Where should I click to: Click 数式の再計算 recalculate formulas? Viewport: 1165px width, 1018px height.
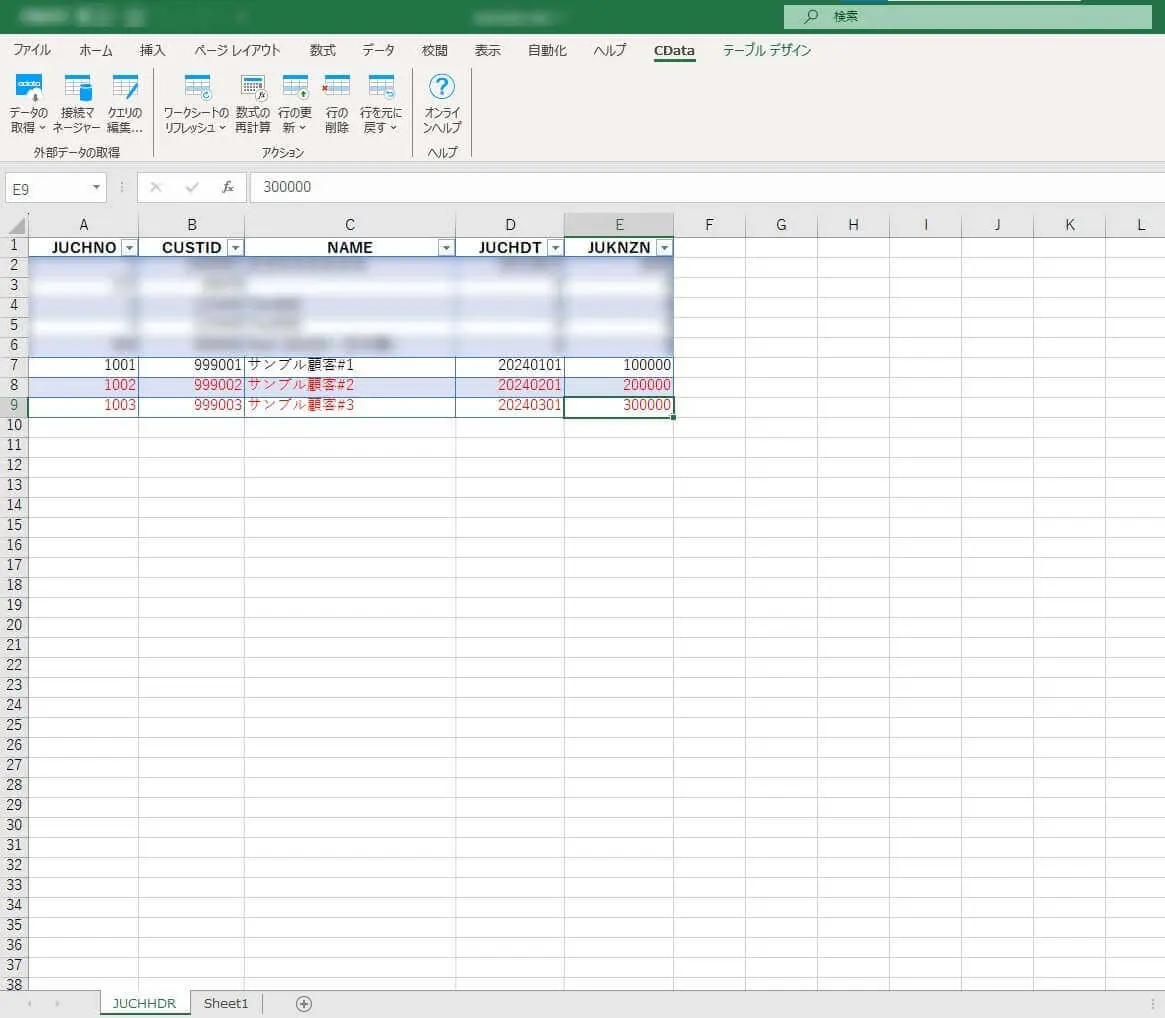click(x=253, y=103)
